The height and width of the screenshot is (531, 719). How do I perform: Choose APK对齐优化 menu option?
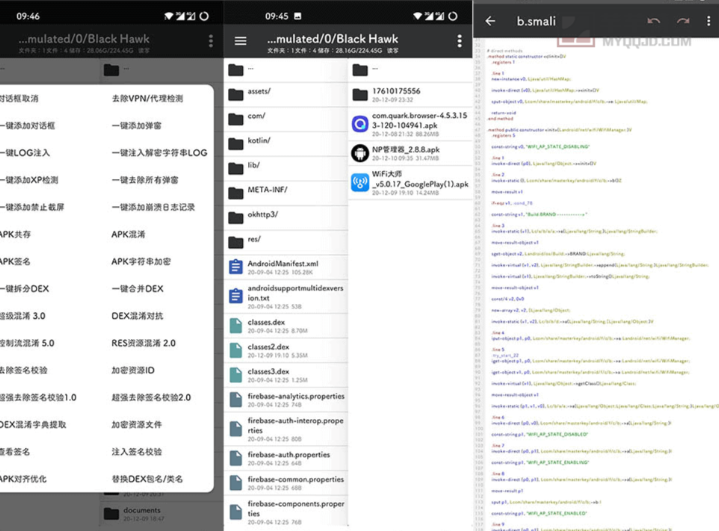tap(23, 479)
